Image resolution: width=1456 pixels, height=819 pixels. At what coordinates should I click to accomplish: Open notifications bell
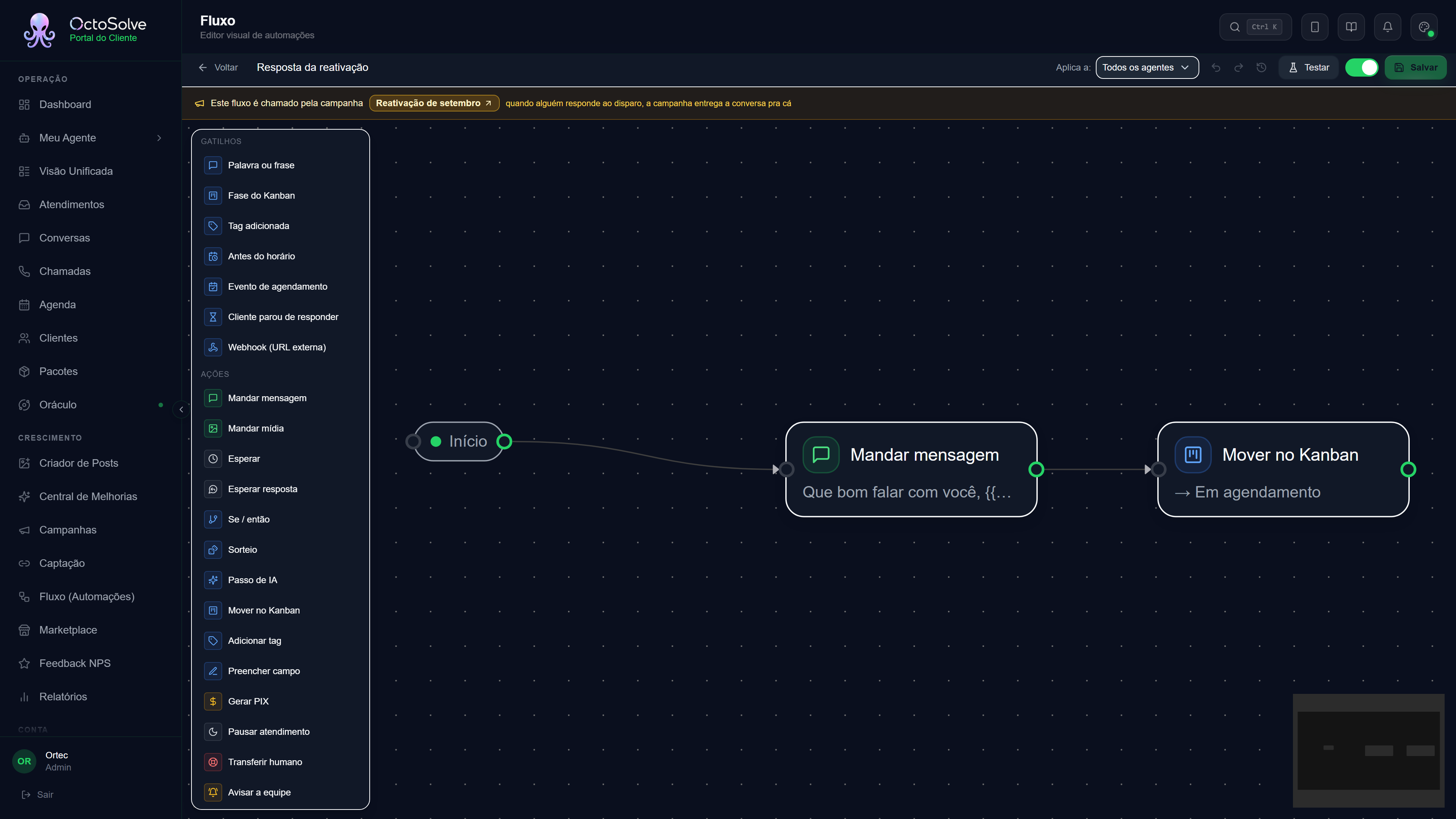[1388, 27]
